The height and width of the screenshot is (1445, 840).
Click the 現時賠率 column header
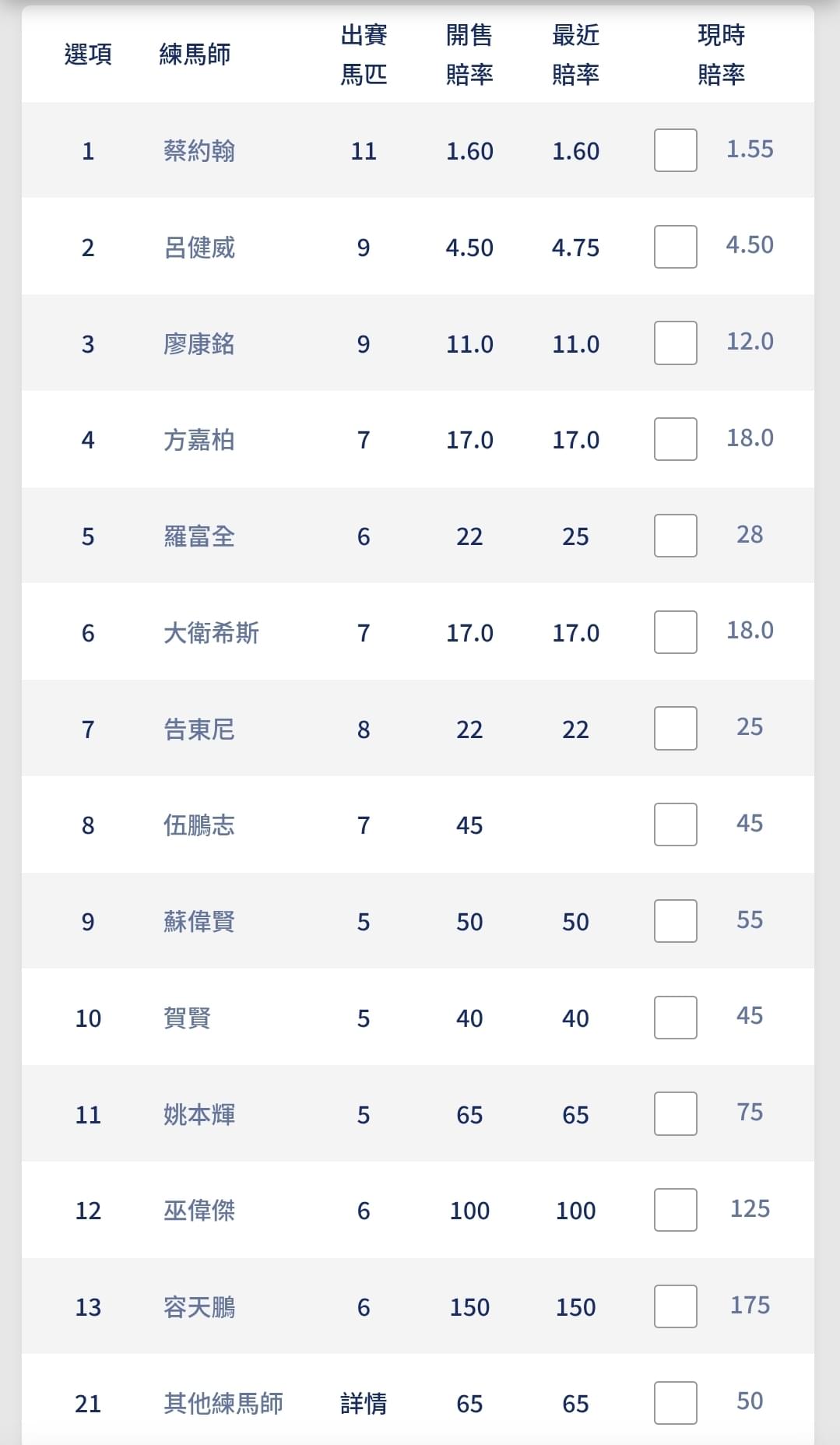point(722,54)
